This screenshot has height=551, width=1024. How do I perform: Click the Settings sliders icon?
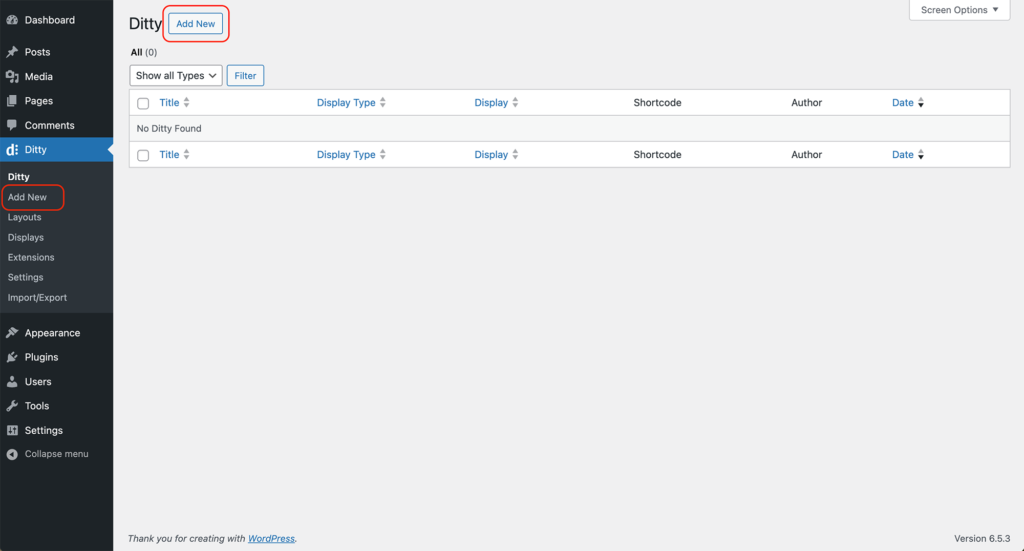point(12,430)
